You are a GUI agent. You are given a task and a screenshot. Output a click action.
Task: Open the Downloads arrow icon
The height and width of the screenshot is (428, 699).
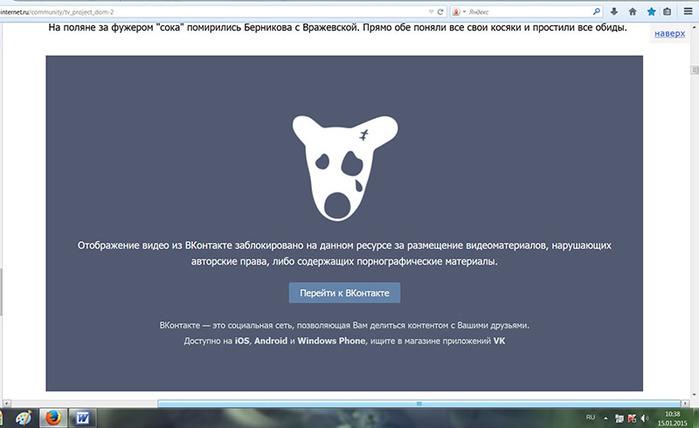614,12
